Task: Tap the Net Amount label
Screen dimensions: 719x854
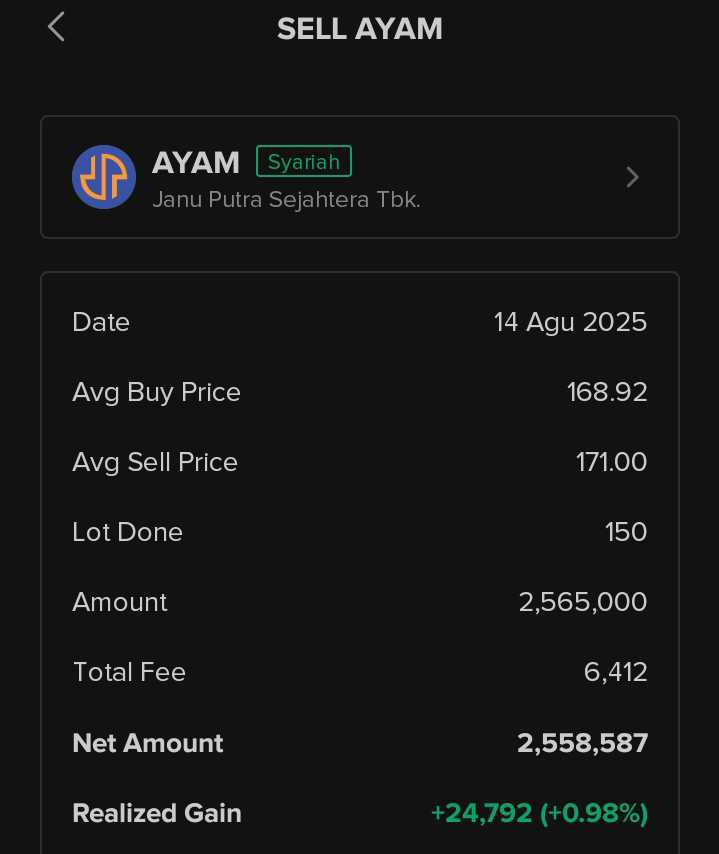Action: 148,743
